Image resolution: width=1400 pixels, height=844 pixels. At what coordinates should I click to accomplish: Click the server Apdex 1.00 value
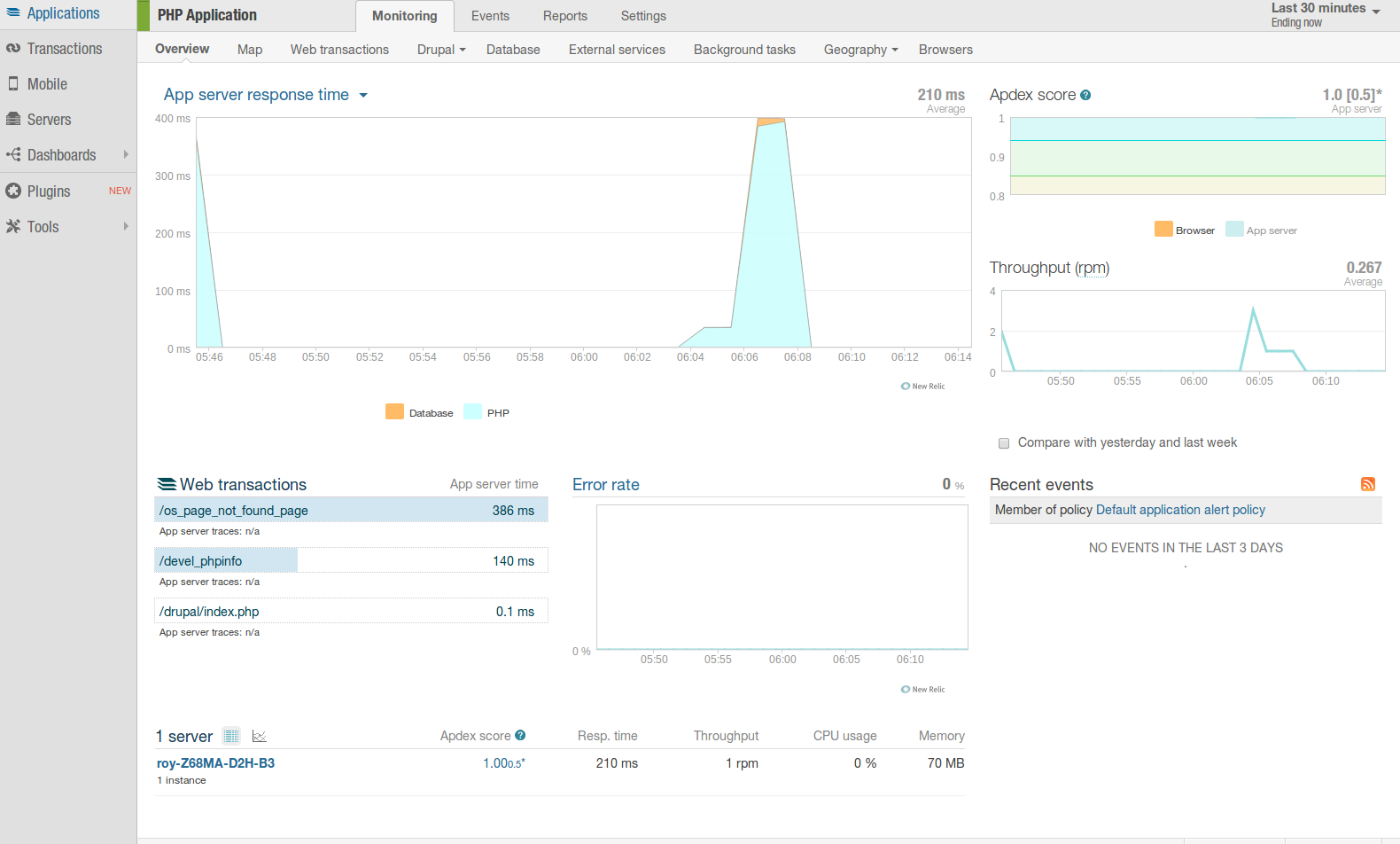503,763
